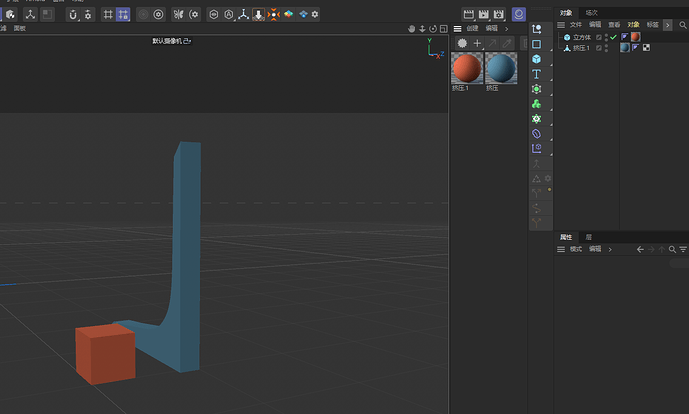Click the 模式 button in Attributes panel
The width and height of the screenshot is (689, 414).
coord(575,249)
